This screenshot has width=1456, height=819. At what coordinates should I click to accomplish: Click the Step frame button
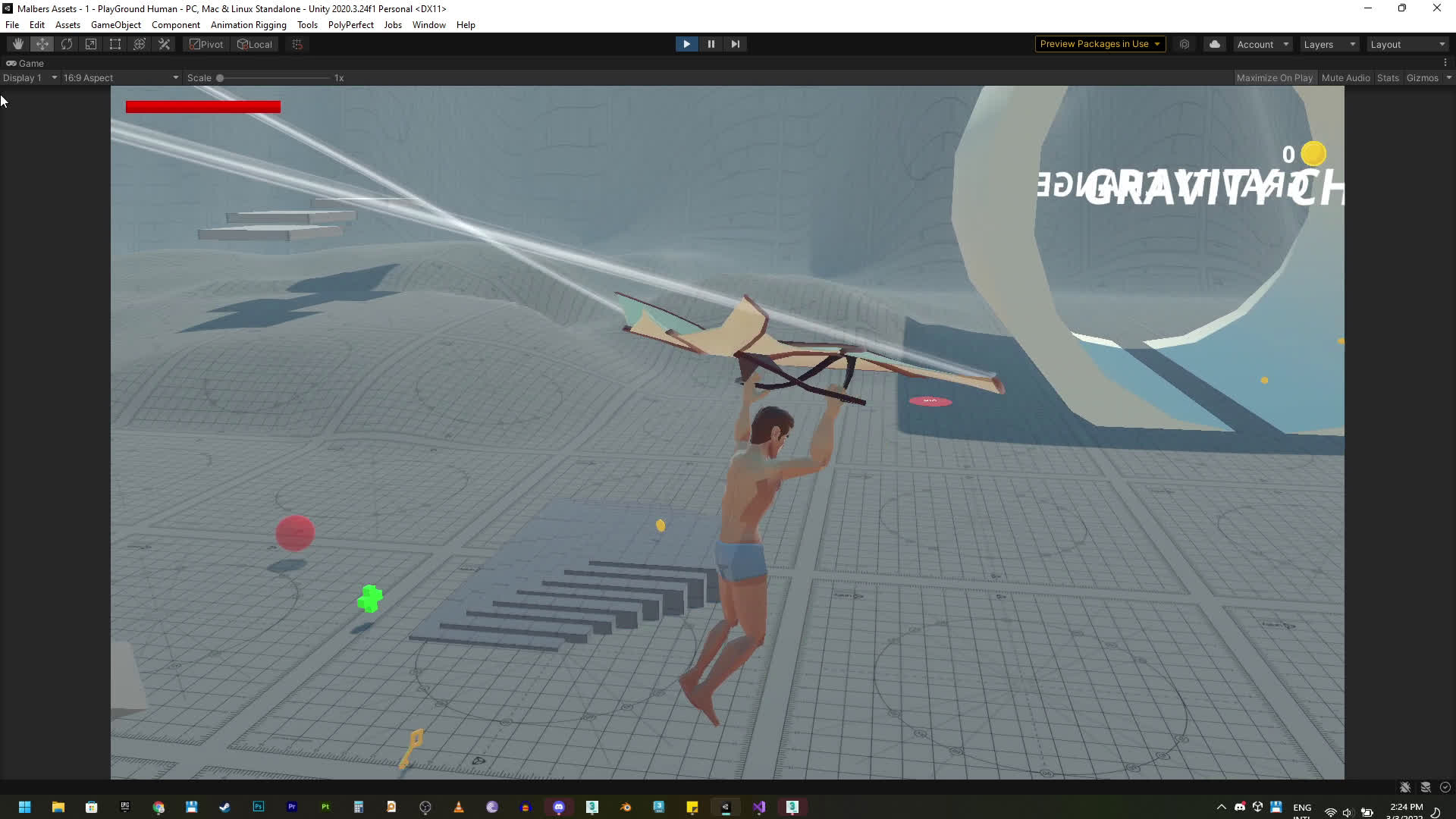click(x=735, y=44)
